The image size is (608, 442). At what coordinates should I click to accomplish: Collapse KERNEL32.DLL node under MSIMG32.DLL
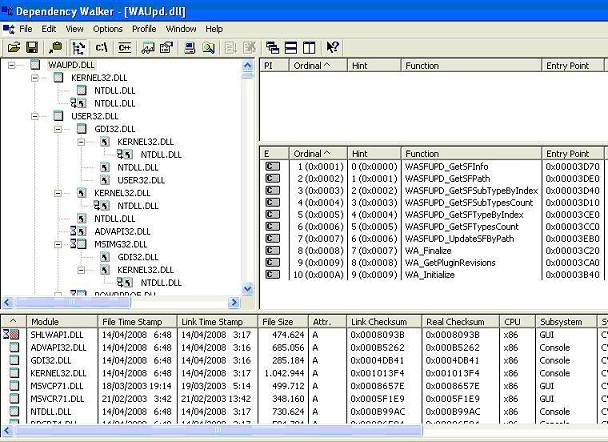coord(81,270)
